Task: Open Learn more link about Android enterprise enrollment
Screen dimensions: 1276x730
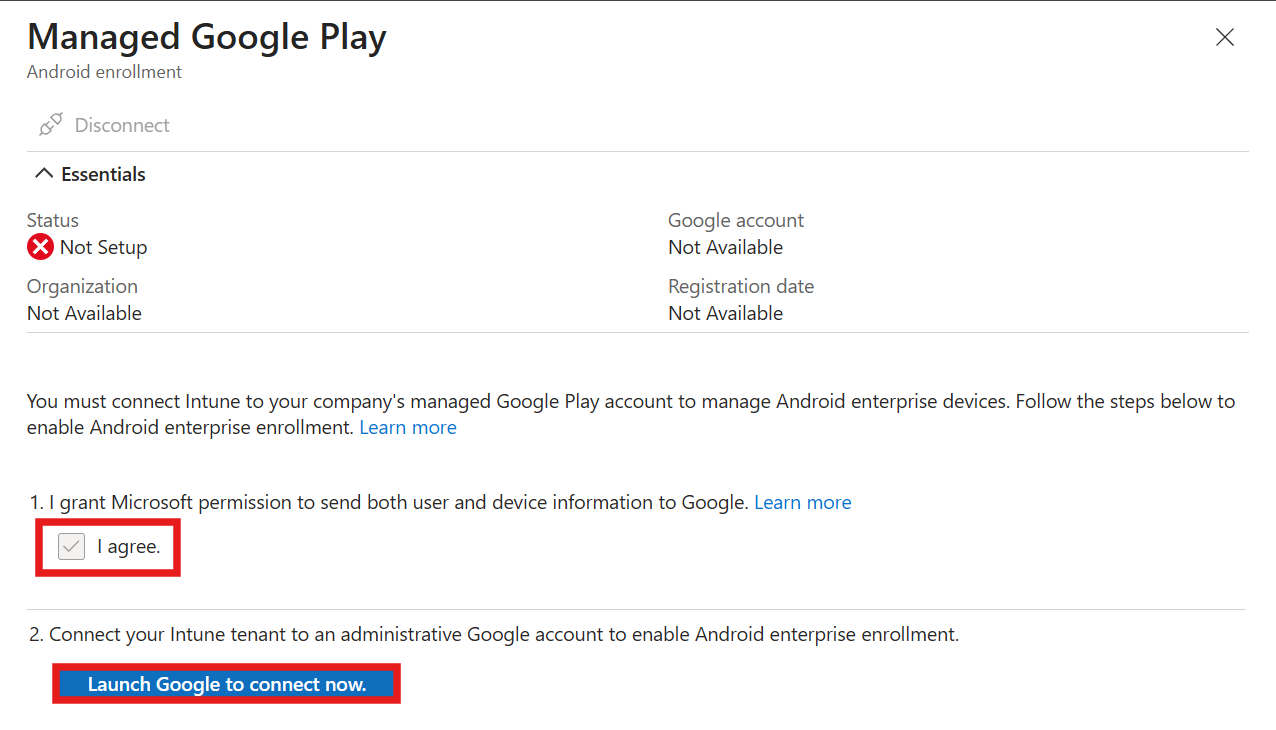Action: (x=408, y=427)
